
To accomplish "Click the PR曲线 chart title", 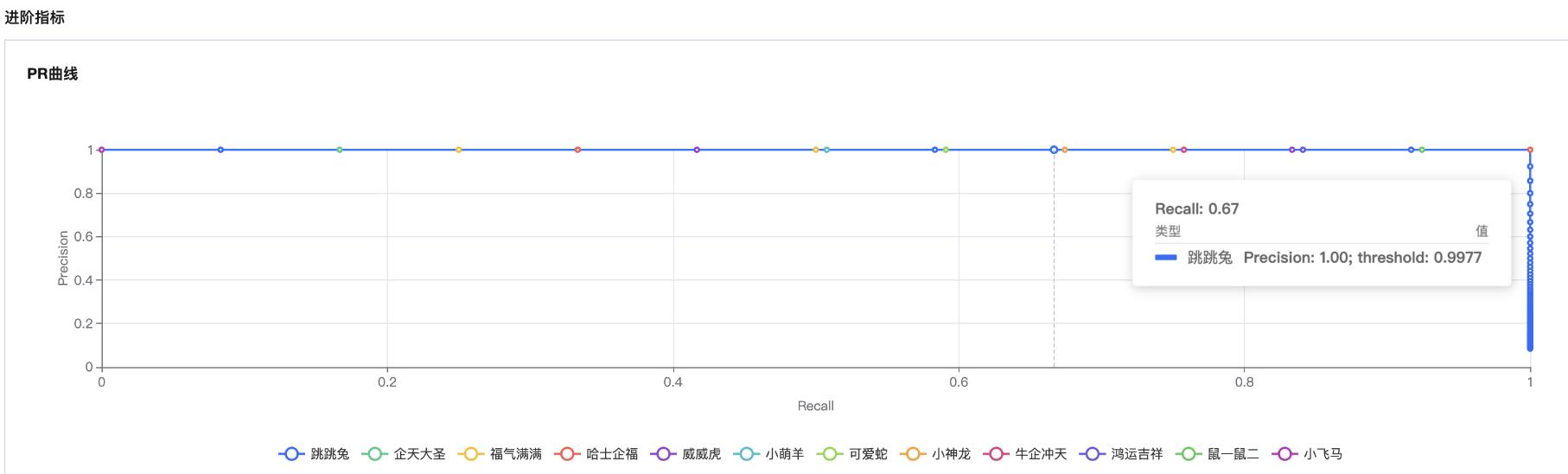I will (53, 74).
